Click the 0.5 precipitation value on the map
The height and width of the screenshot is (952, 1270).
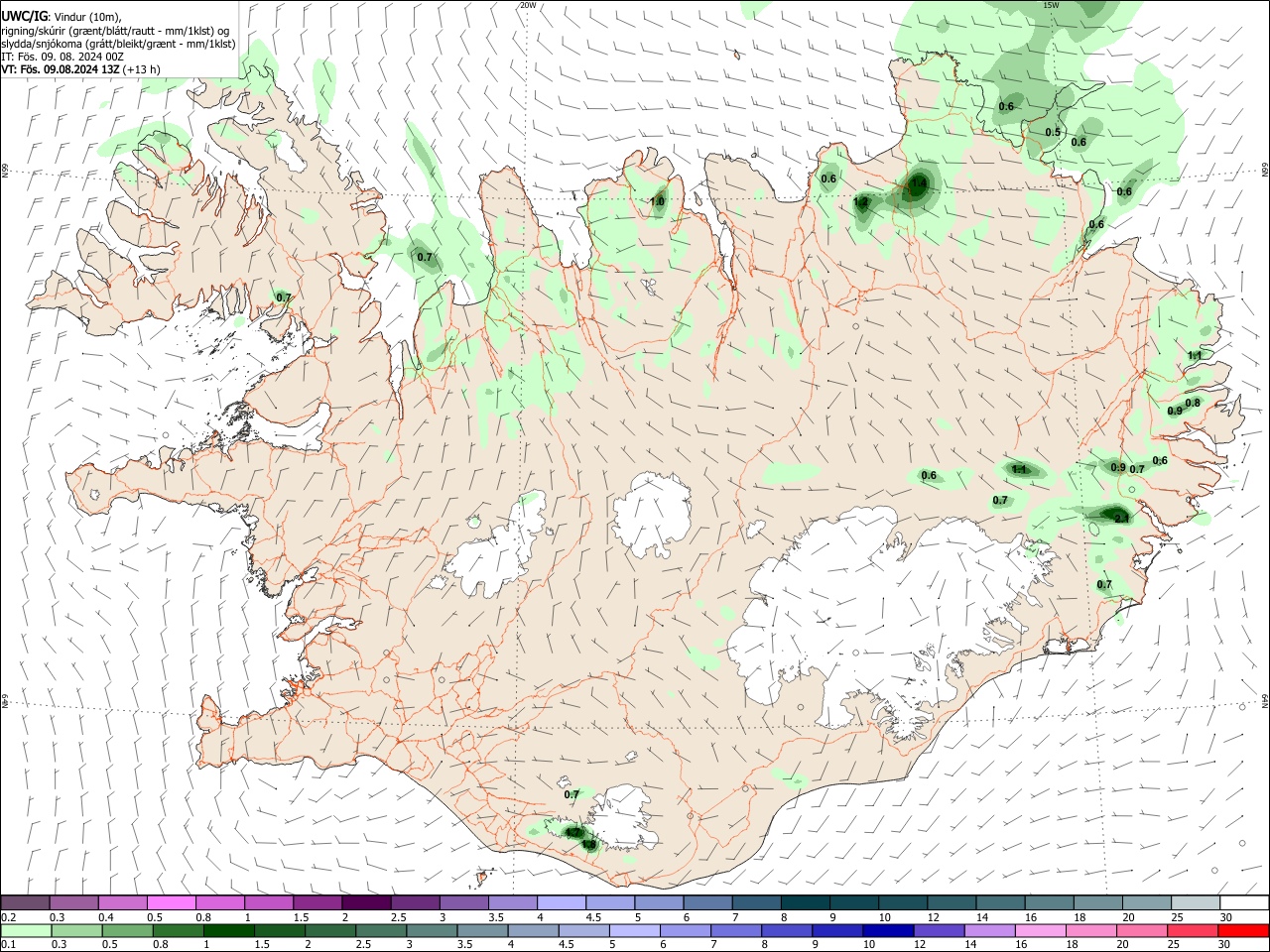pyautogui.click(x=1053, y=133)
